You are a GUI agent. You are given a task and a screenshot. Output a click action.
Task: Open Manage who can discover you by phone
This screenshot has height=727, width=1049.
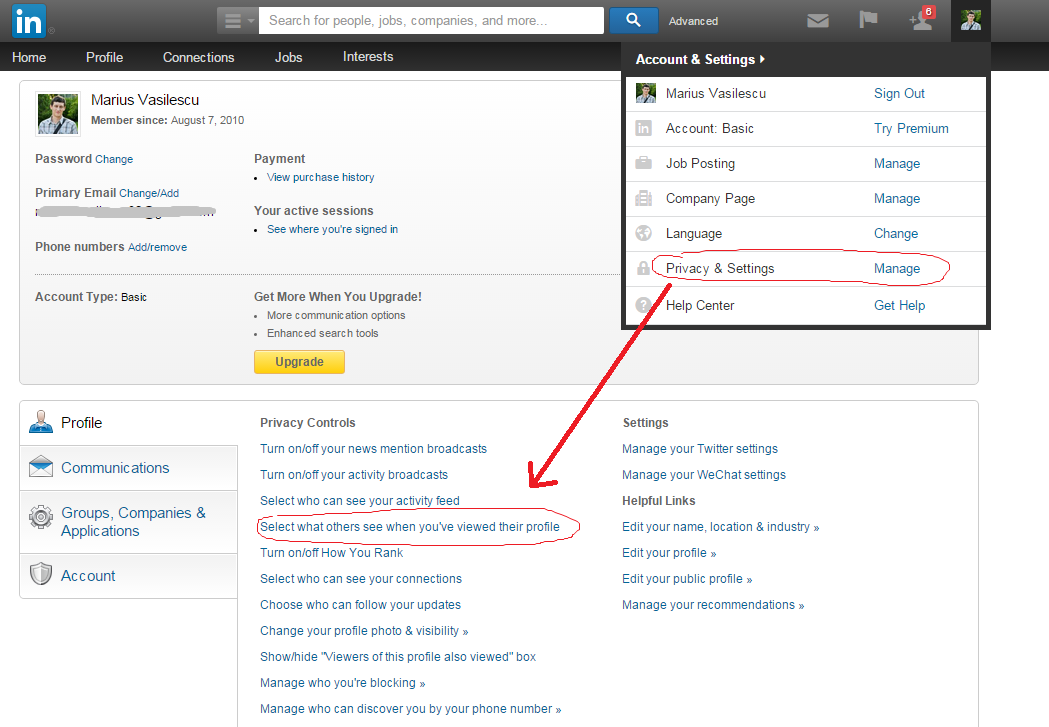point(411,710)
